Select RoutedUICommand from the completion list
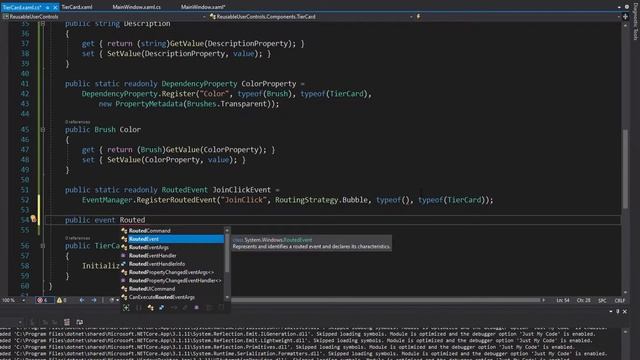This screenshot has width=640, height=360. 172,289
